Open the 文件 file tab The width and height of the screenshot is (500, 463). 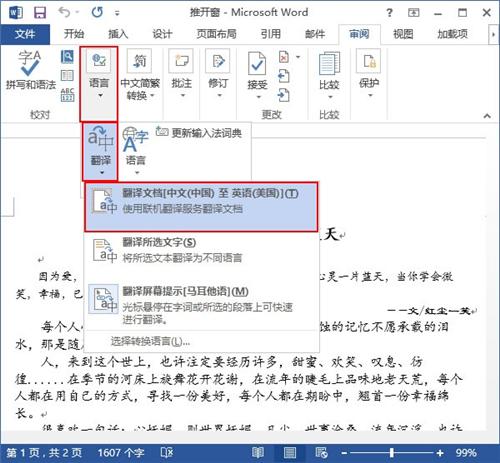pos(25,34)
